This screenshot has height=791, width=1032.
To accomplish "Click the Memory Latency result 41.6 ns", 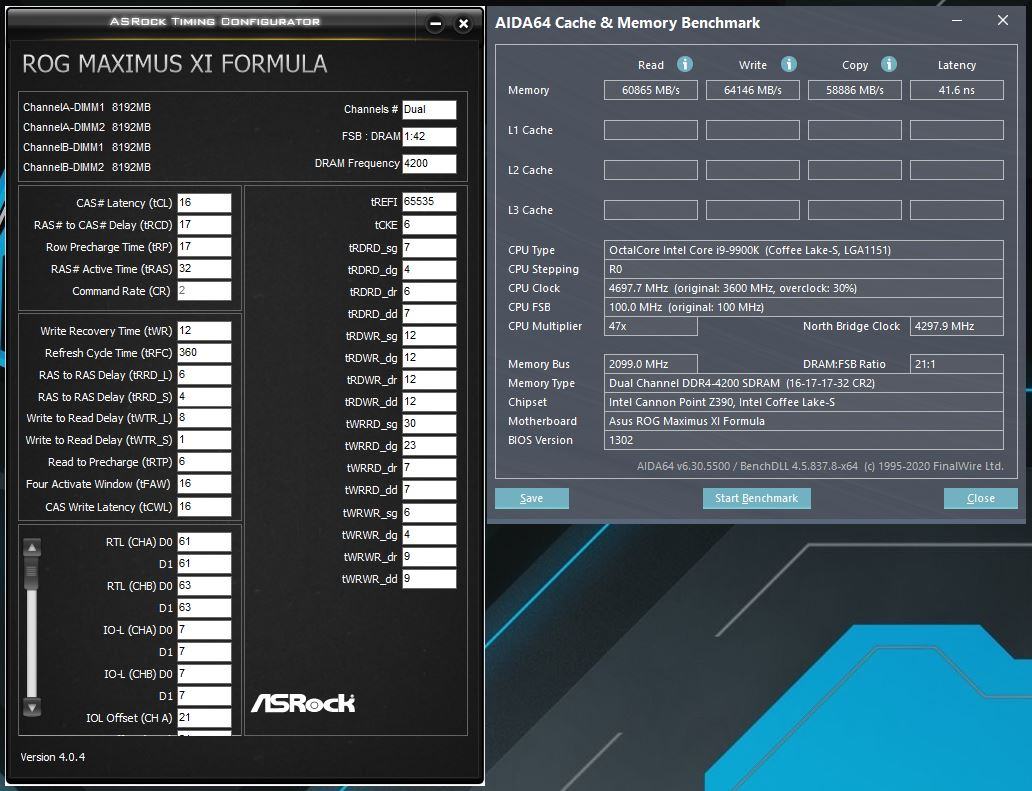I will pyautogui.click(x=957, y=90).
